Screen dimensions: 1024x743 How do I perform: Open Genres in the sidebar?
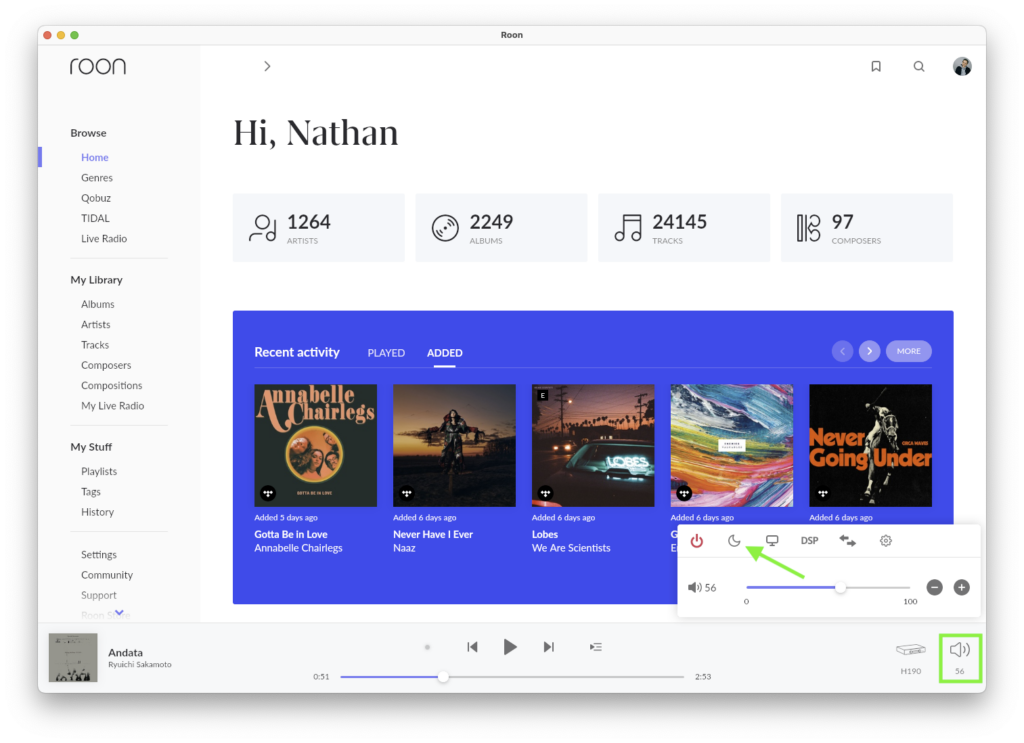tap(97, 178)
